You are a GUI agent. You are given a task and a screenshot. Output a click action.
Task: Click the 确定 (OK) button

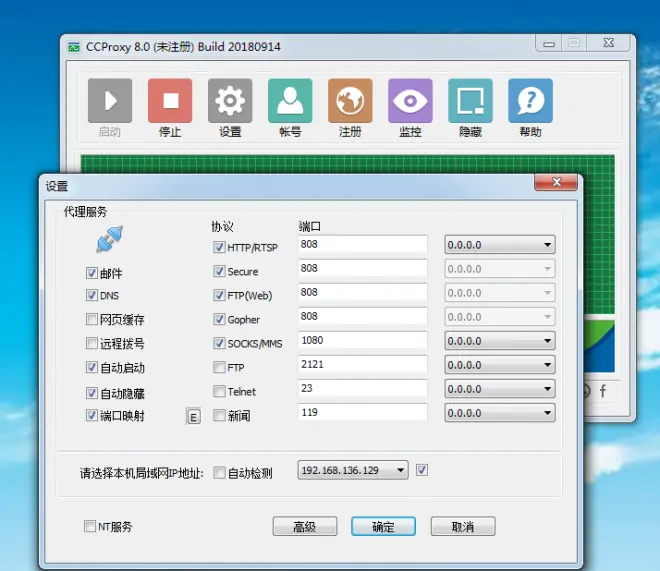tap(383, 526)
